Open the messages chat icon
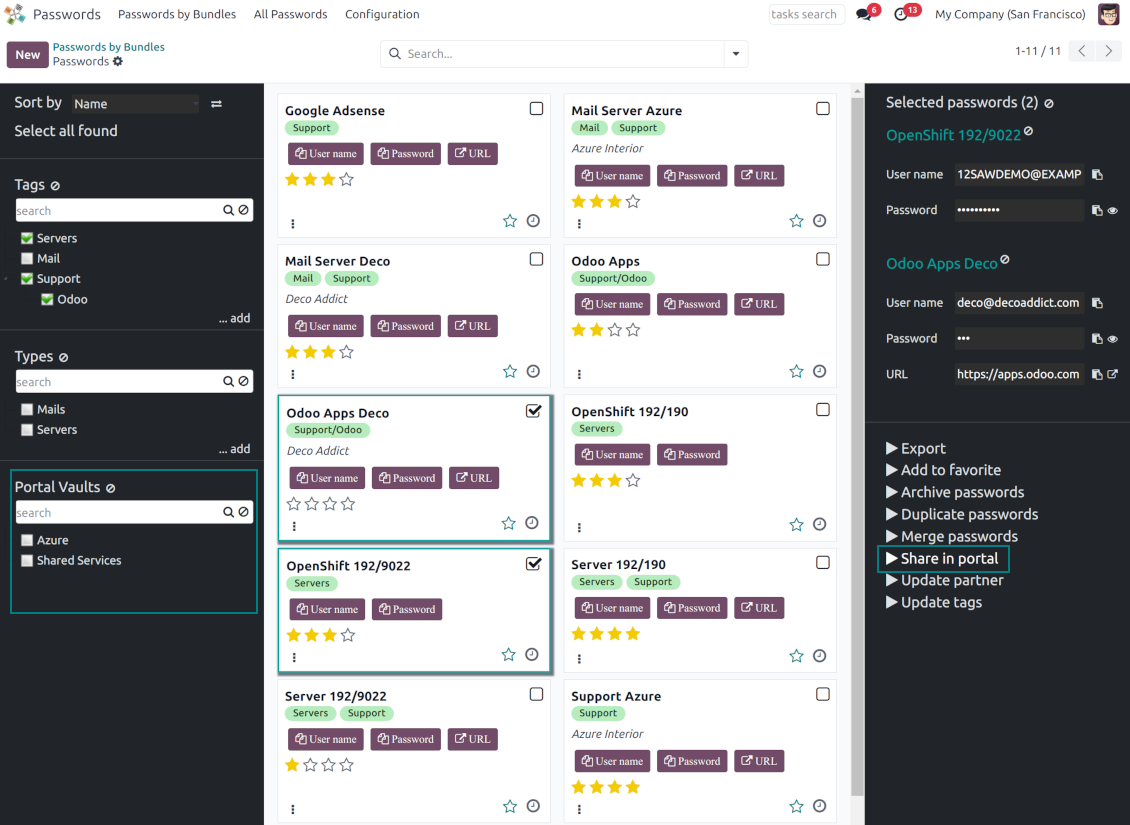Image resolution: width=1130 pixels, height=825 pixels. 864,15
